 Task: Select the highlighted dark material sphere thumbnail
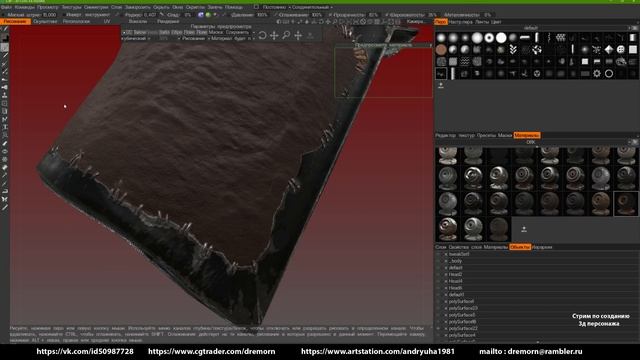click(x=626, y=203)
